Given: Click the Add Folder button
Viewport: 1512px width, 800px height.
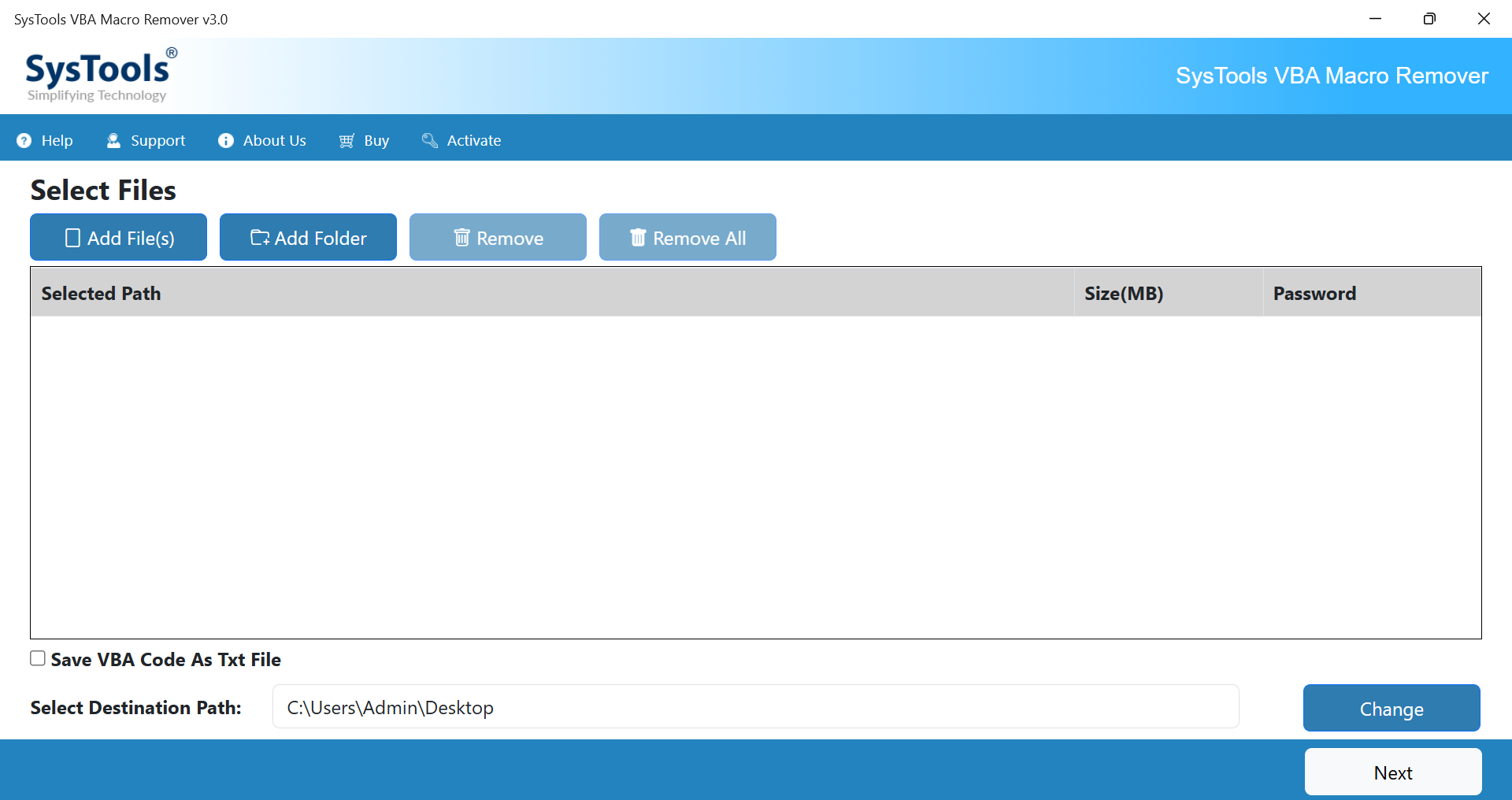Looking at the screenshot, I should (x=309, y=237).
